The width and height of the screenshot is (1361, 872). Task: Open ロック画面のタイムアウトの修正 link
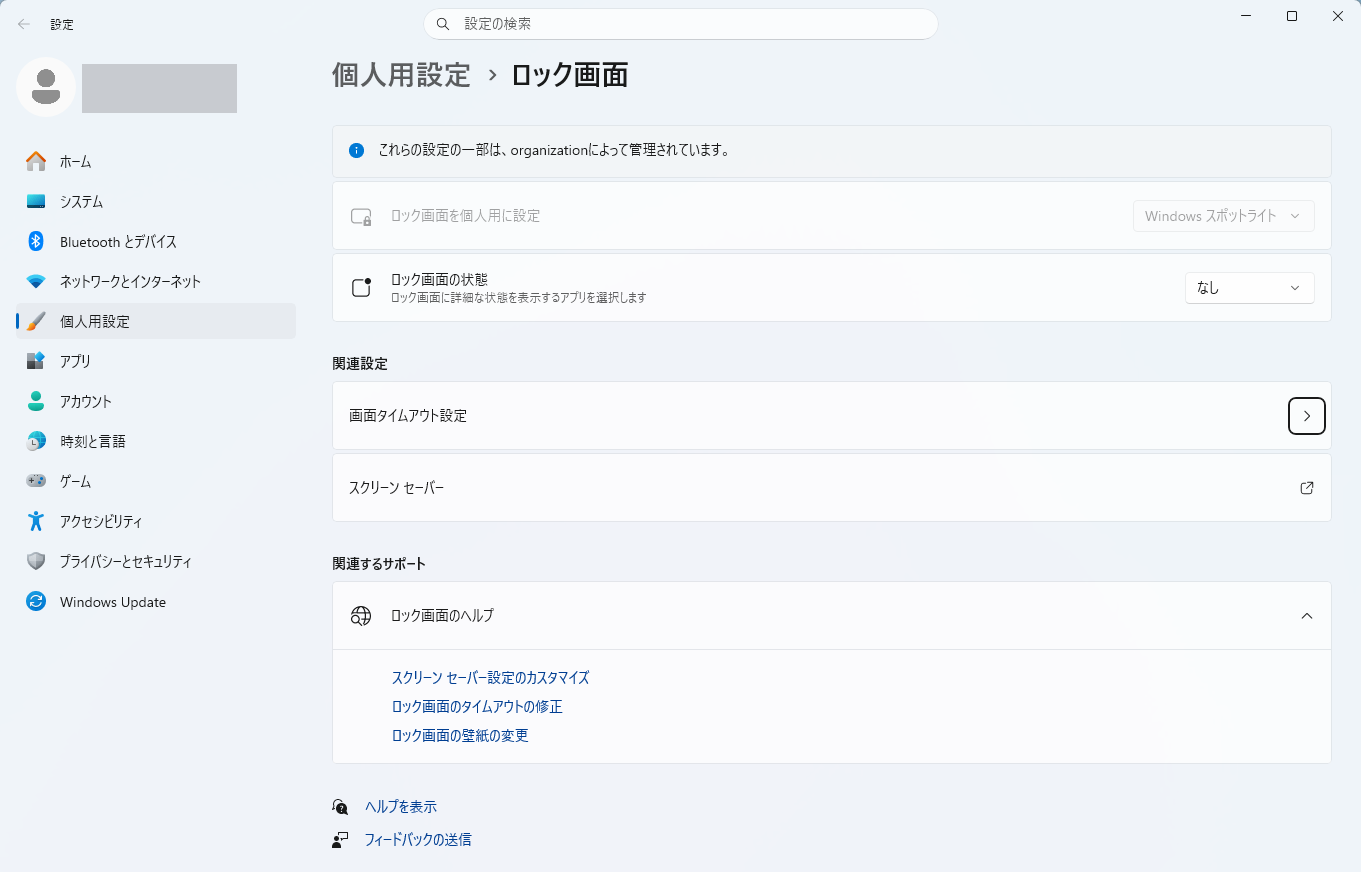point(477,707)
